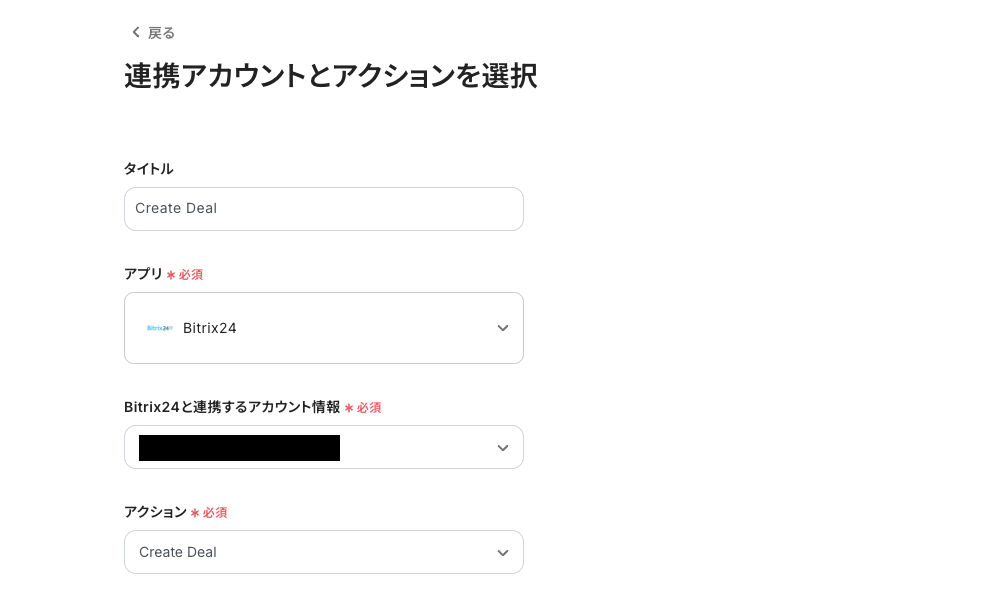Click the account info dropdown chevron
The width and height of the screenshot is (1000, 606).
tap(502, 448)
